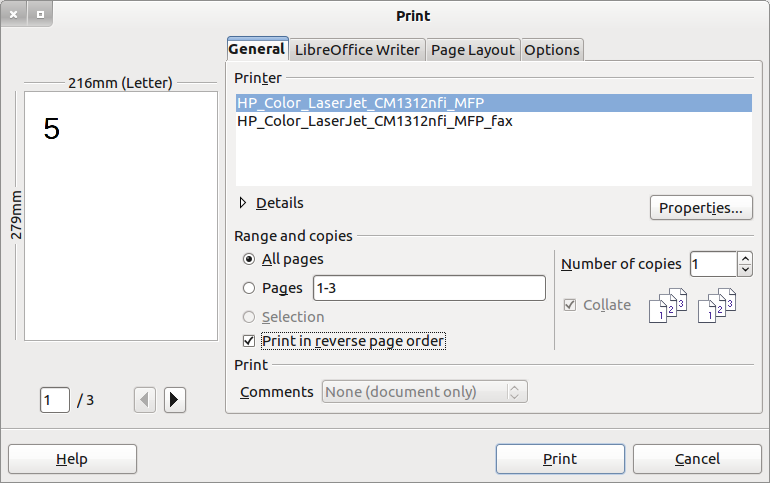Viewport: 770px width, 483px height.
Task: Expand the printer Details section
Action: point(243,203)
